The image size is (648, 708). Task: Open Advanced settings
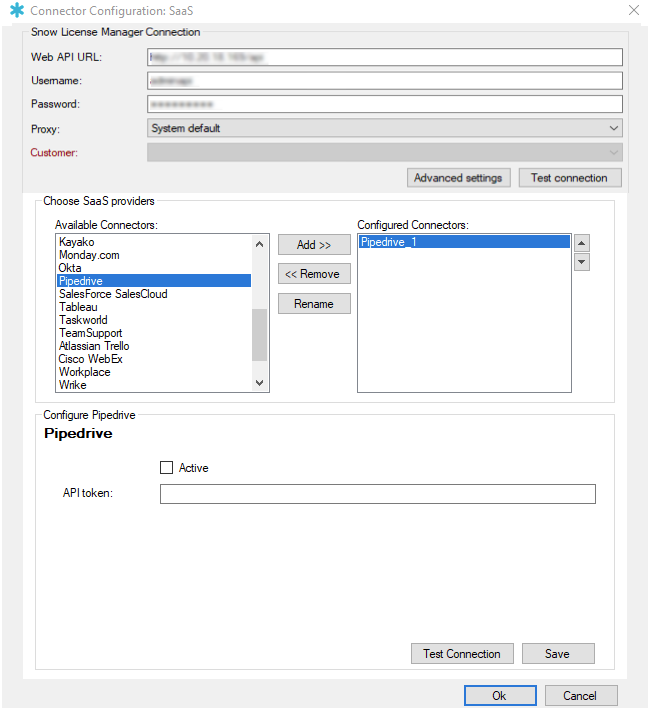click(x=459, y=178)
